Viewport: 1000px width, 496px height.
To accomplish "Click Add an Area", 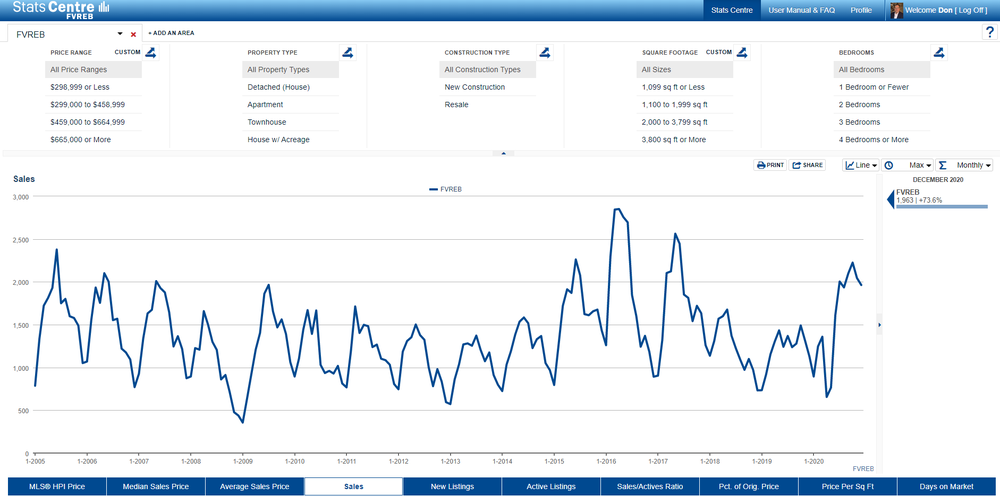I will 172,33.
